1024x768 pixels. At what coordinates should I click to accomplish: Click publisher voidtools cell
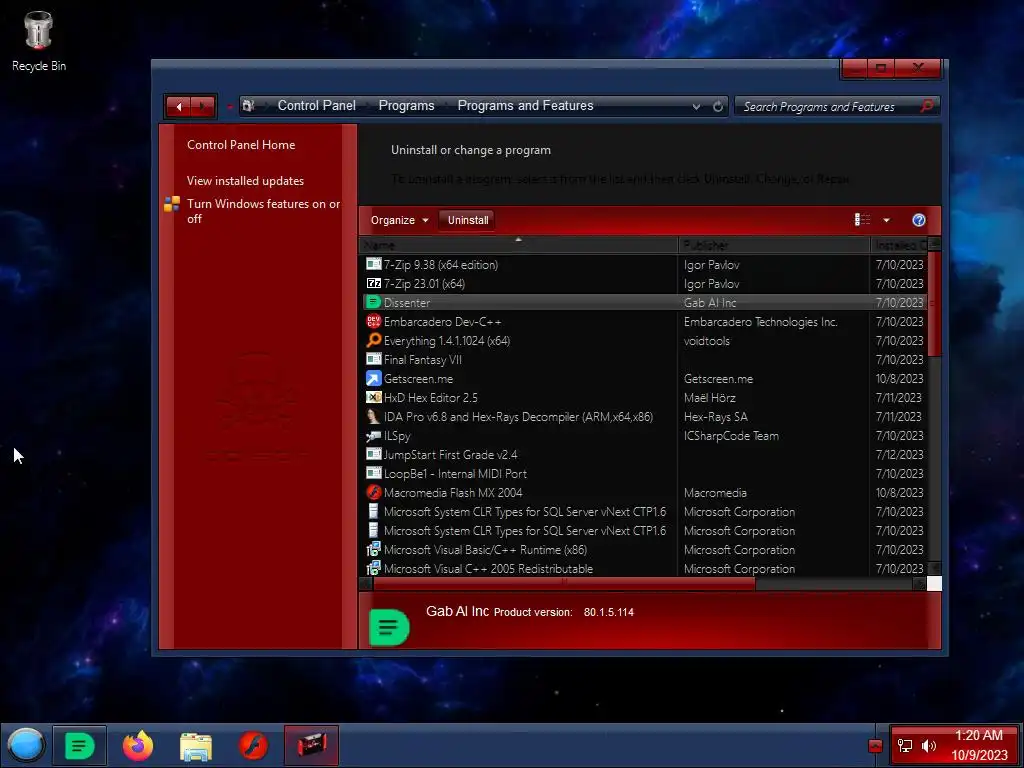click(707, 341)
